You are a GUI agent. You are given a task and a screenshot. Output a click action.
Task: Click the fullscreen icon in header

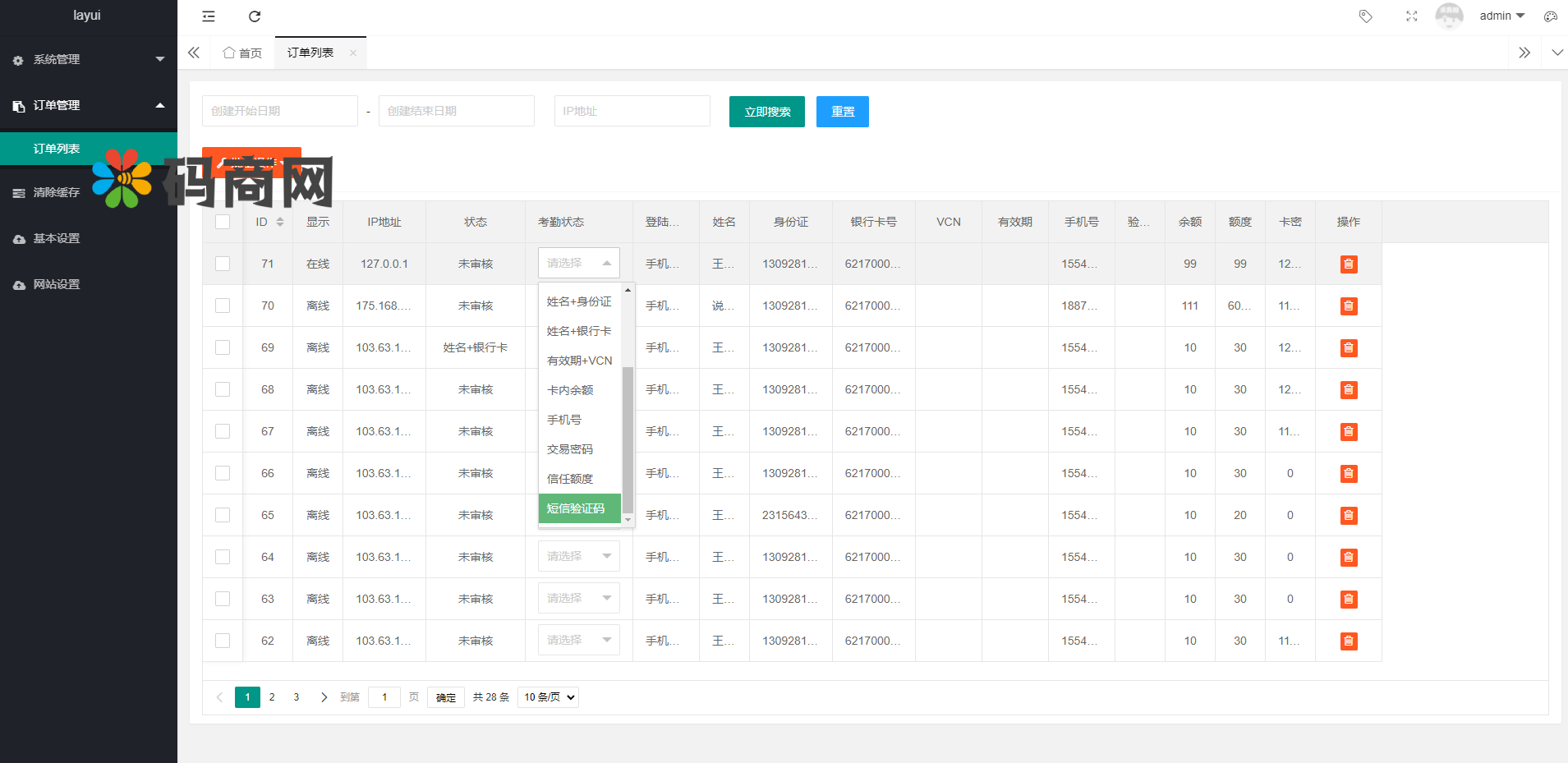[1411, 16]
